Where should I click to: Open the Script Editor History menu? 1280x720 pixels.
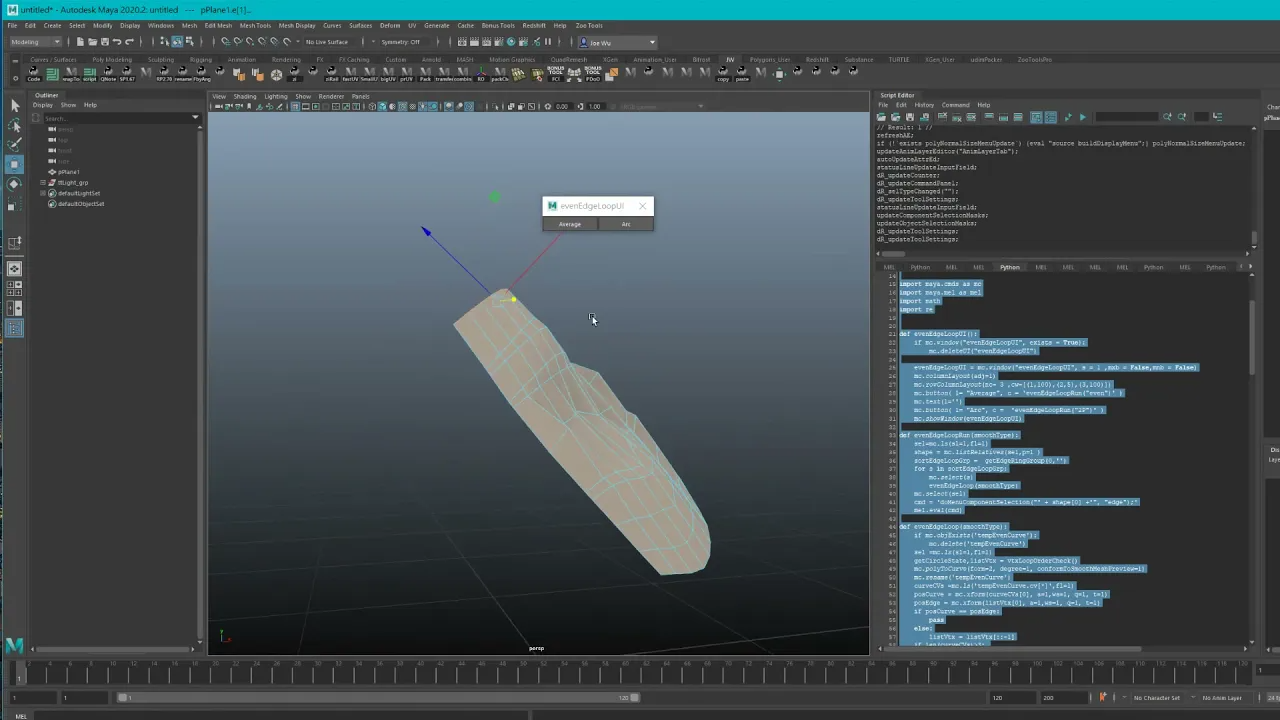pyautogui.click(x=924, y=105)
